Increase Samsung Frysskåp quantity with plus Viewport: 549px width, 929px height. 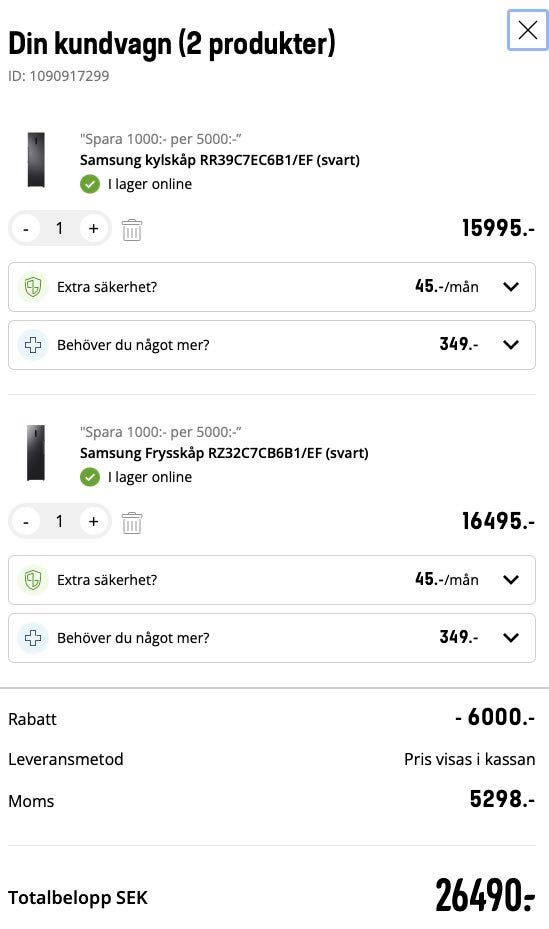click(x=94, y=521)
